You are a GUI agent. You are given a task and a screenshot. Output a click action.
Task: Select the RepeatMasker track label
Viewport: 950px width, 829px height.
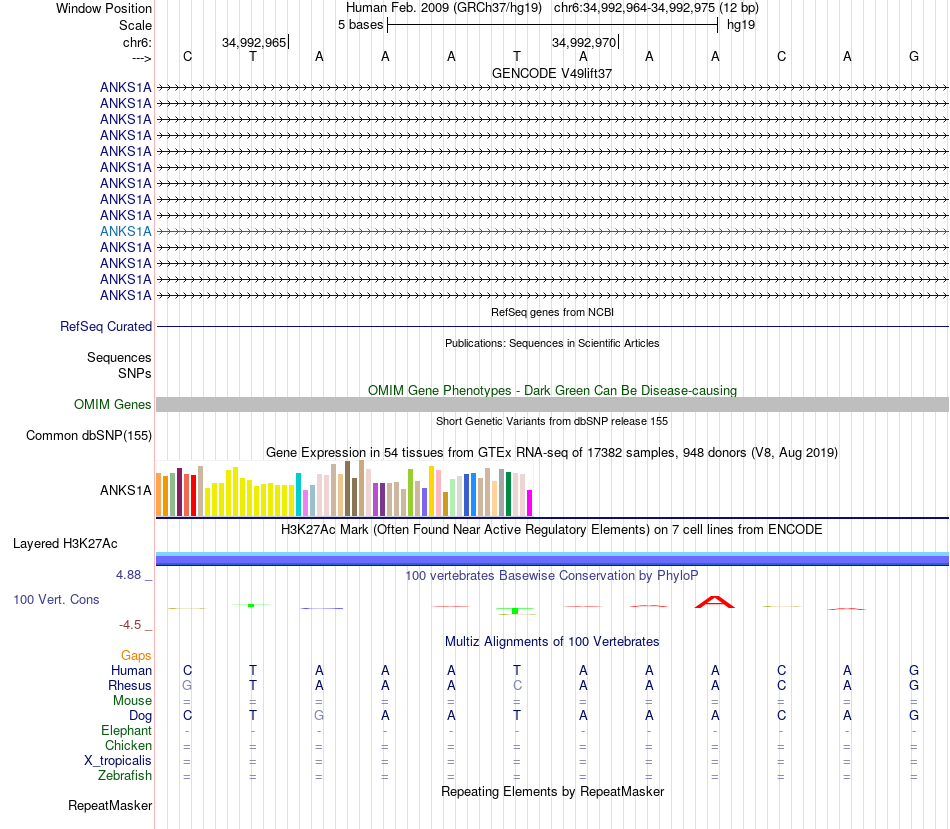click(x=110, y=806)
